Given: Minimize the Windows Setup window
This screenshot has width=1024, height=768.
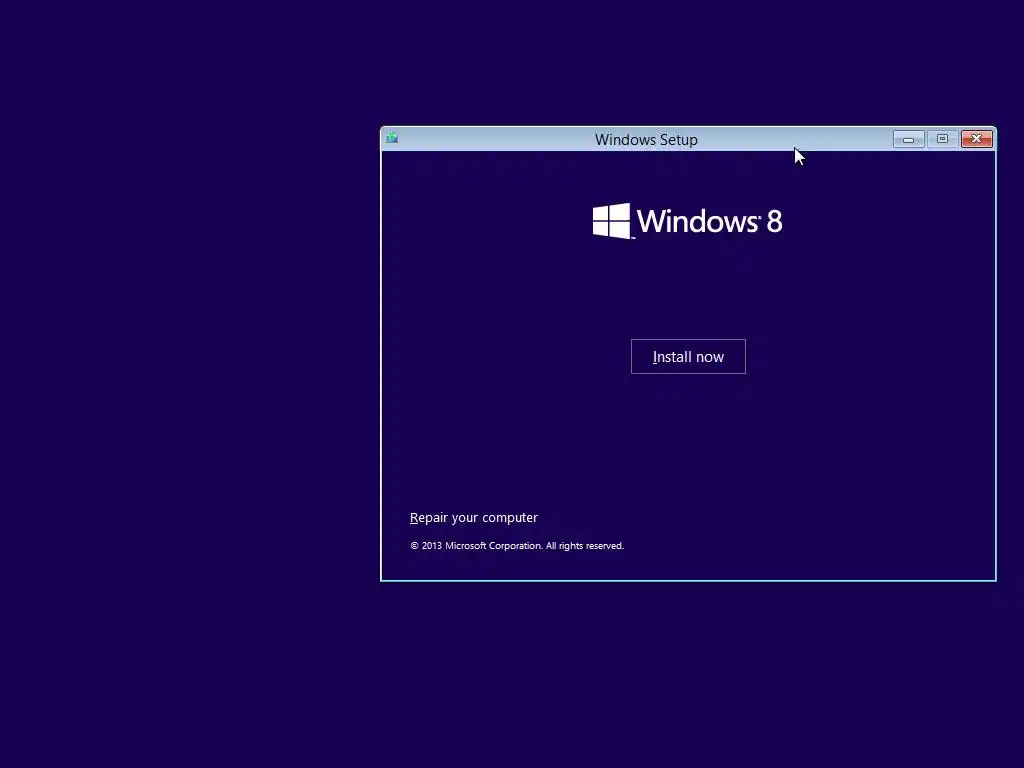Looking at the screenshot, I should tap(908, 139).
